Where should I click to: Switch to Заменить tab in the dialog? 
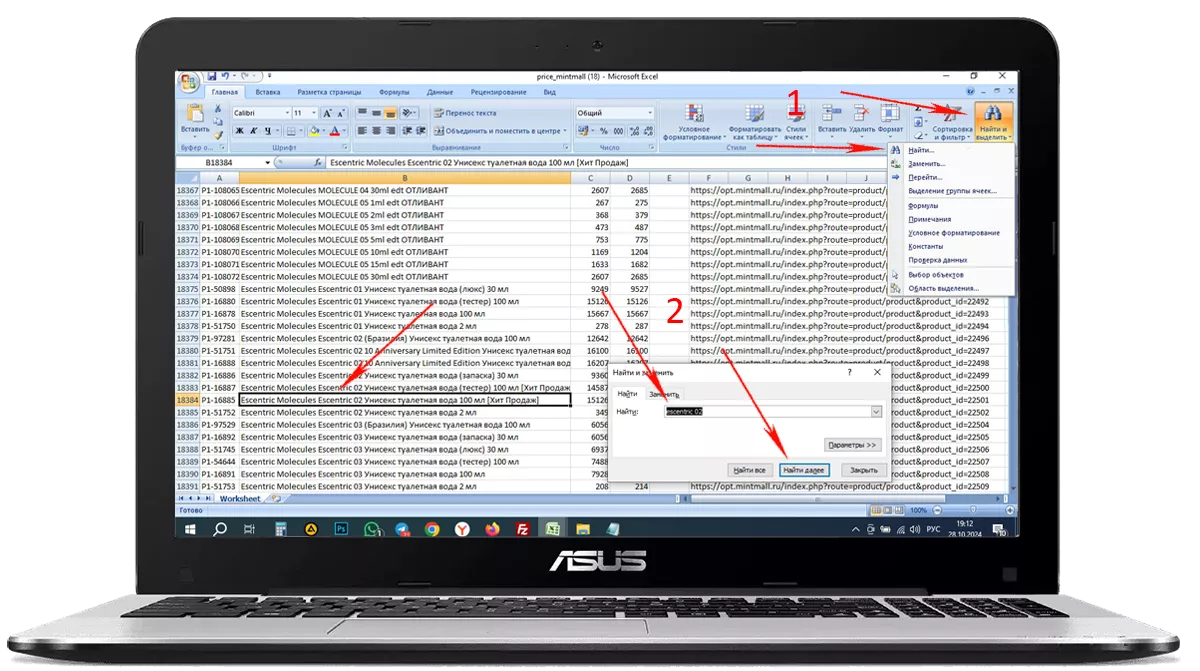coord(663,395)
